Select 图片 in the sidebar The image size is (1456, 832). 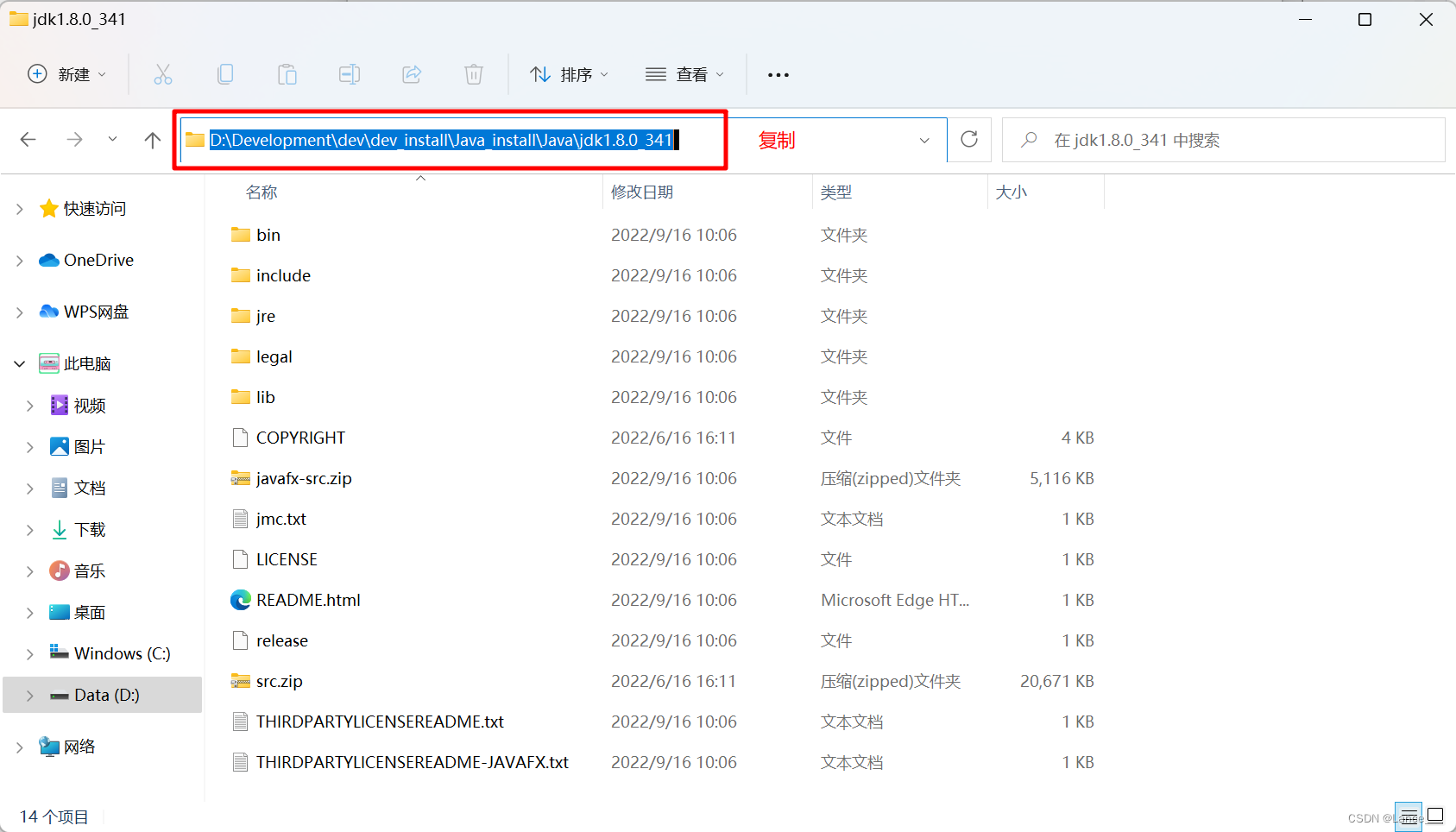coord(90,447)
